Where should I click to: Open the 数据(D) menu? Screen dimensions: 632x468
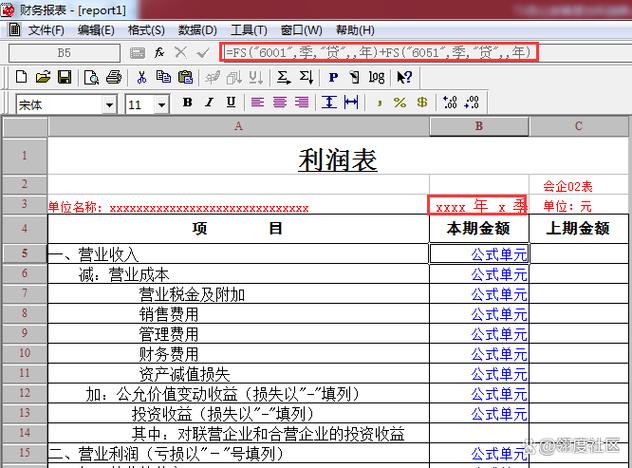click(x=198, y=30)
